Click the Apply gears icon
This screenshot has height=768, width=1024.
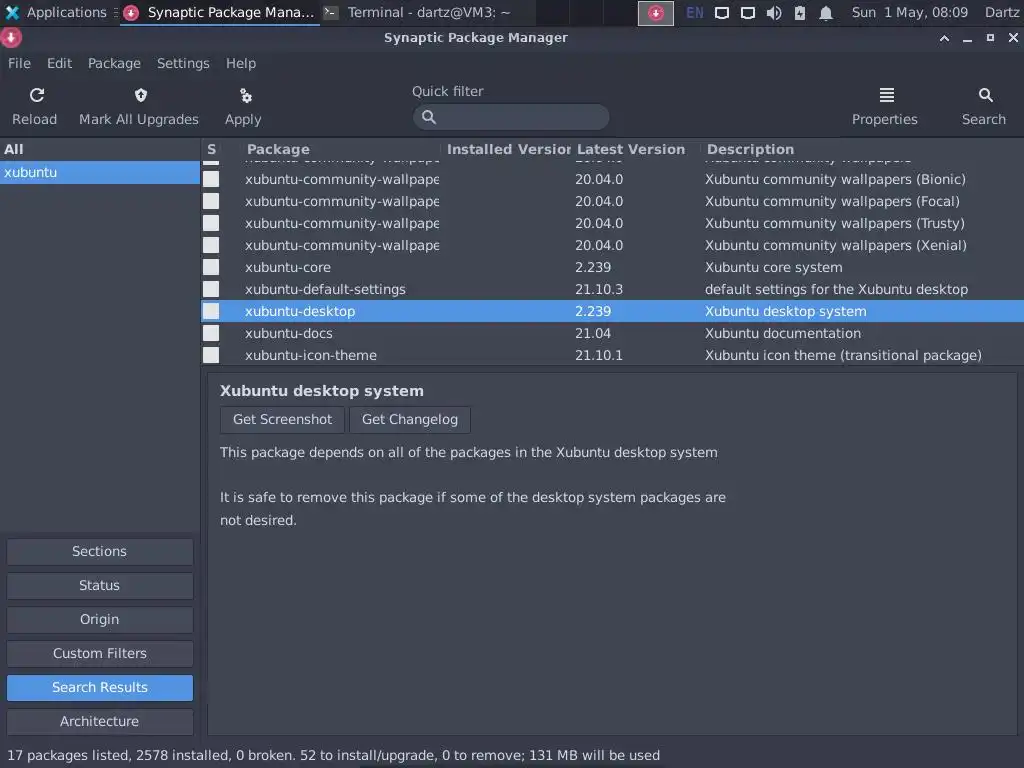click(x=246, y=96)
